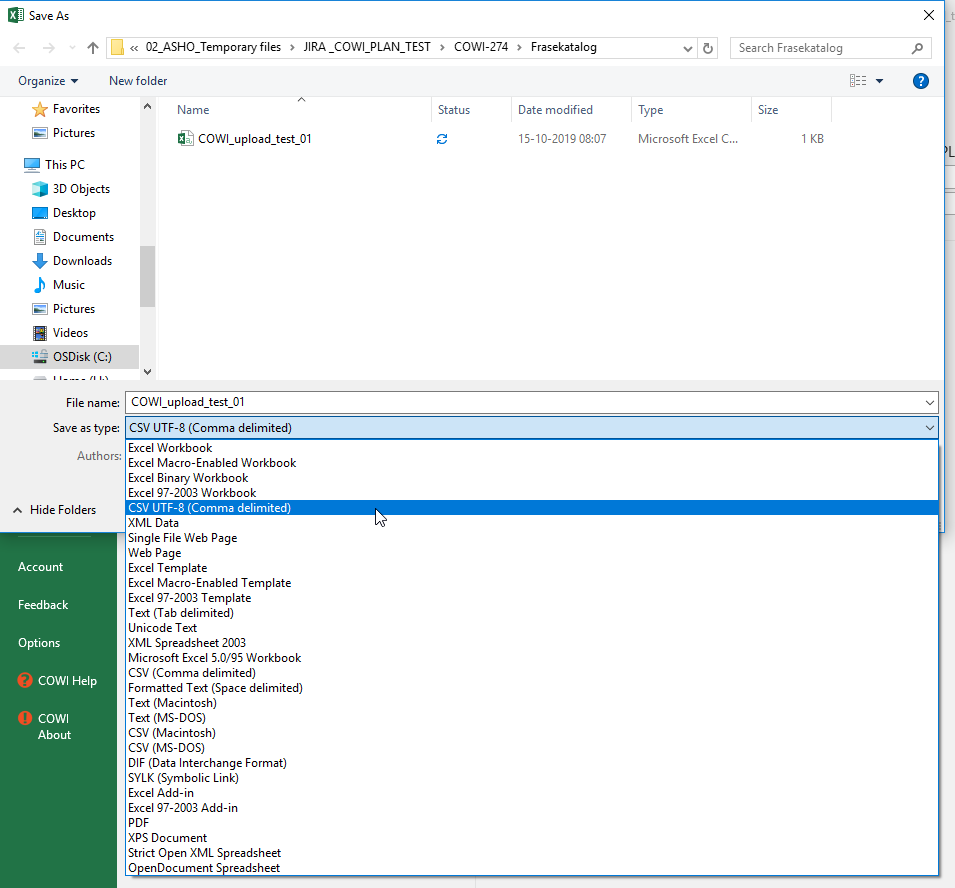Click the back navigation arrow
The width and height of the screenshot is (955, 888).
(20, 48)
